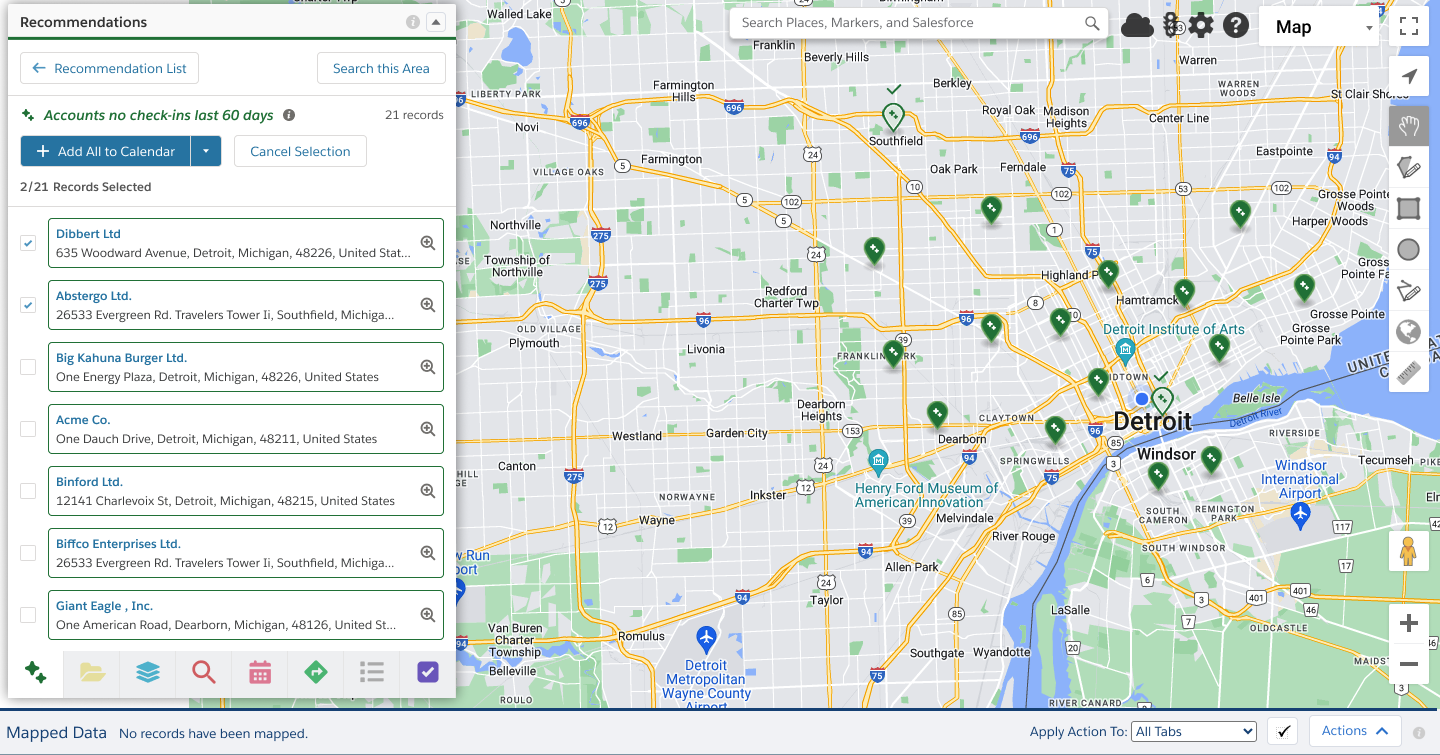Open the routes directions tab
1440x755 pixels.
point(316,672)
